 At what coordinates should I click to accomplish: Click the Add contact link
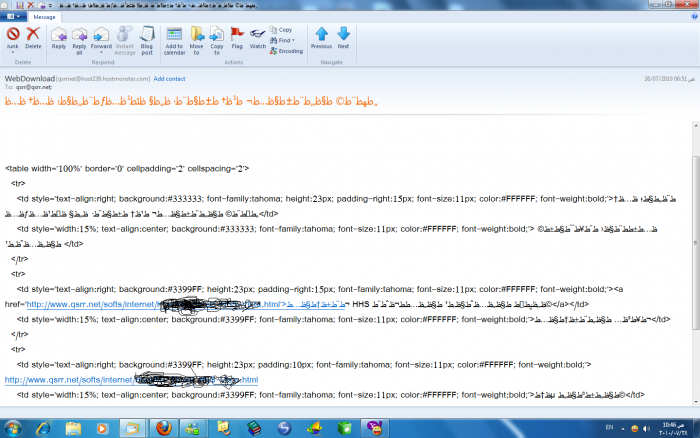[169, 78]
